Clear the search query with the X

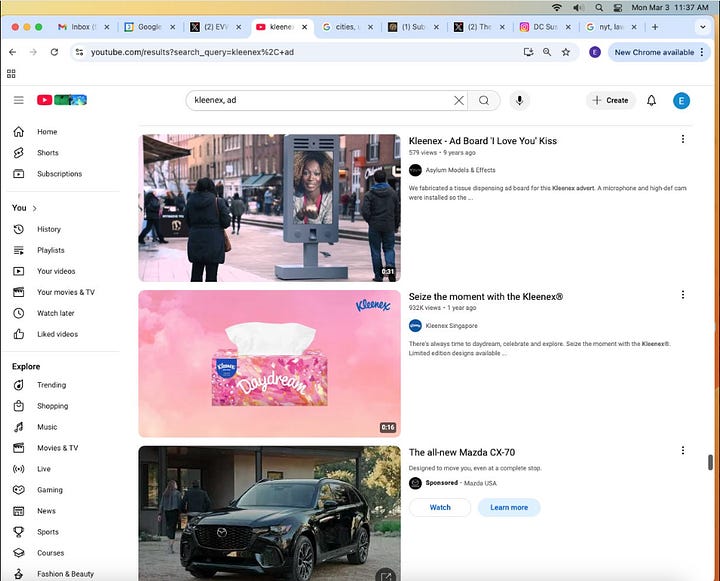pyautogui.click(x=458, y=101)
